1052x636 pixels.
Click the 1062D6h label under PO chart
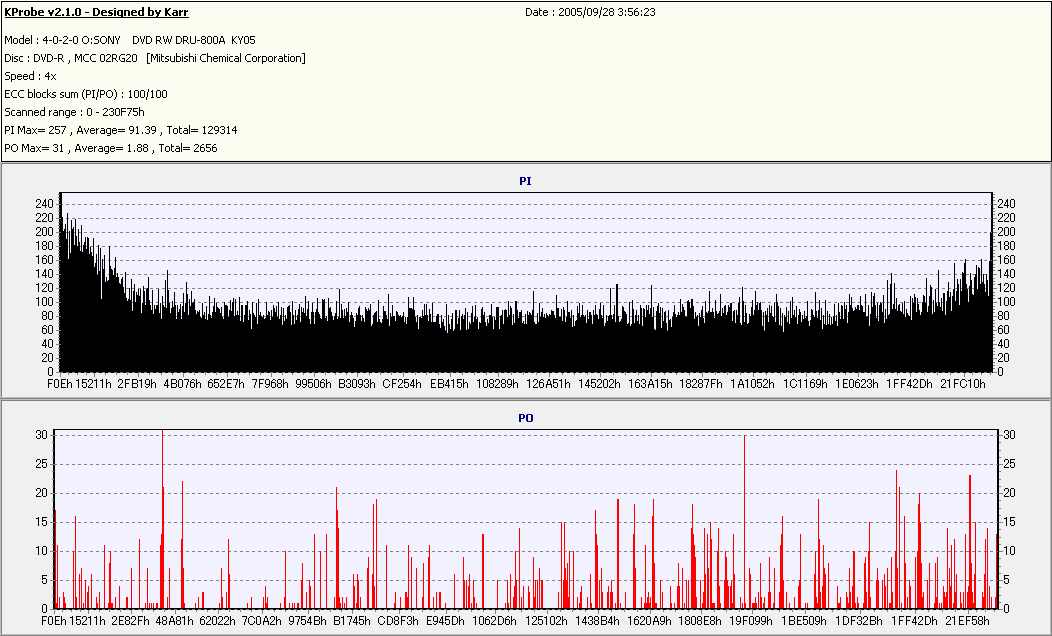point(494,621)
